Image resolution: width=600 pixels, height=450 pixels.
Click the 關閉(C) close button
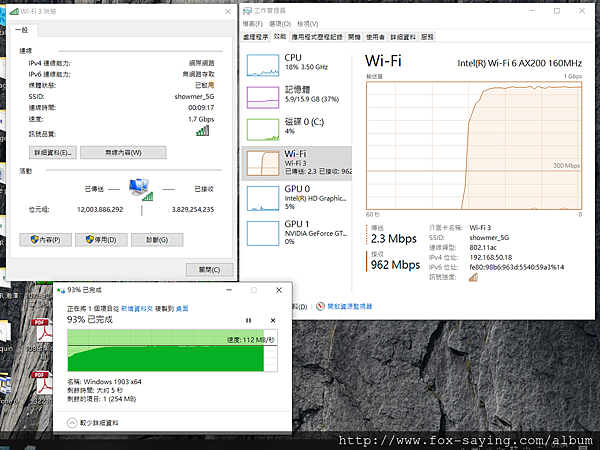[210, 269]
